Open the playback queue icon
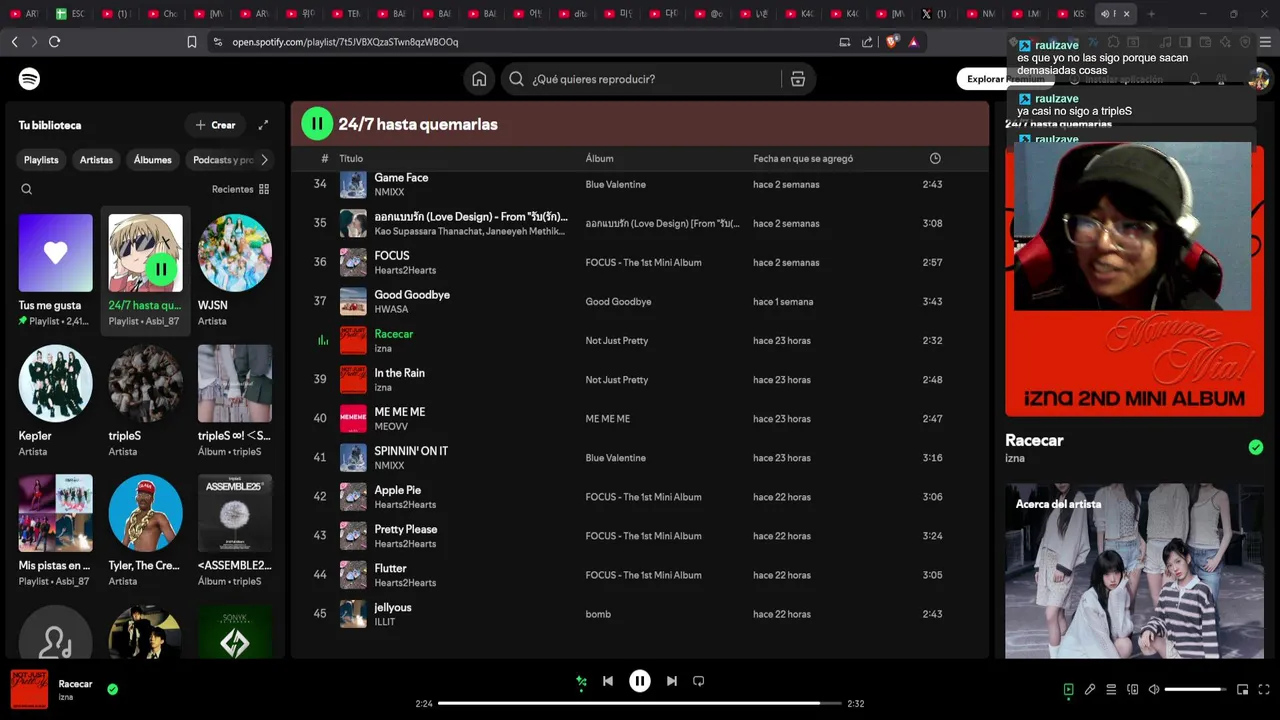Viewport: 1280px width, 720px height. (x=1111, y=689)
